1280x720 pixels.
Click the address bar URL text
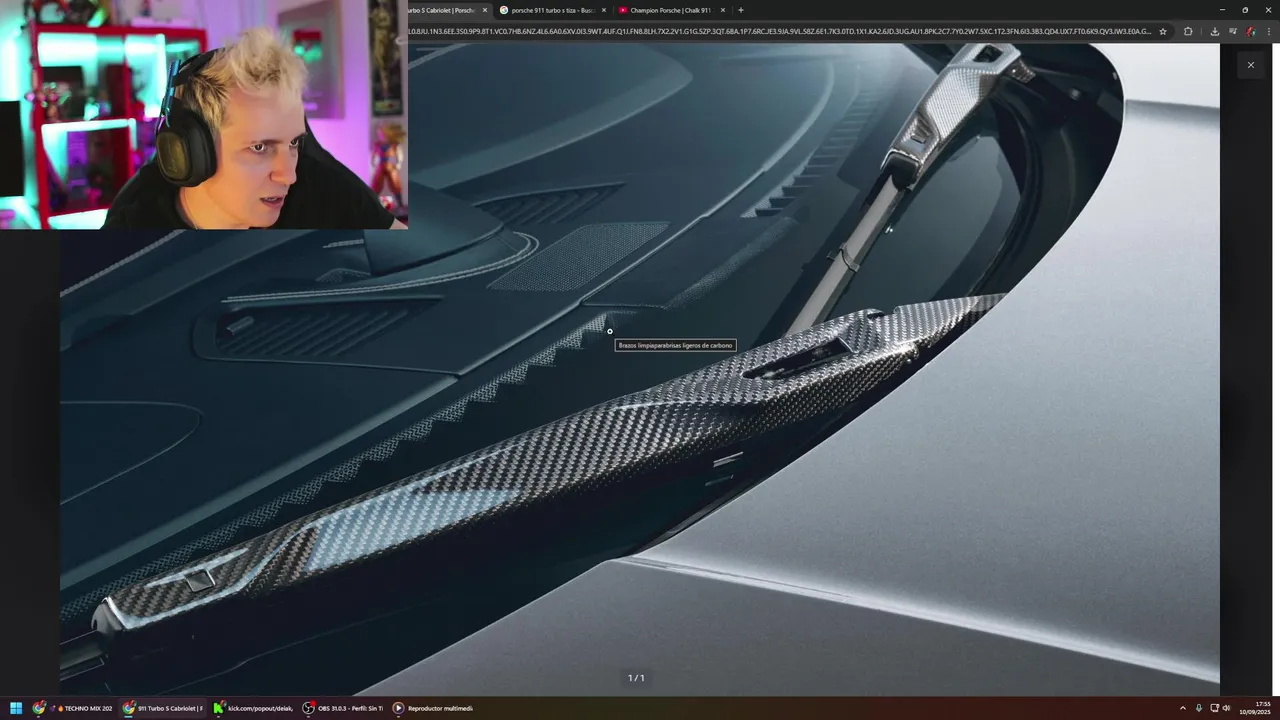[780, 31]
